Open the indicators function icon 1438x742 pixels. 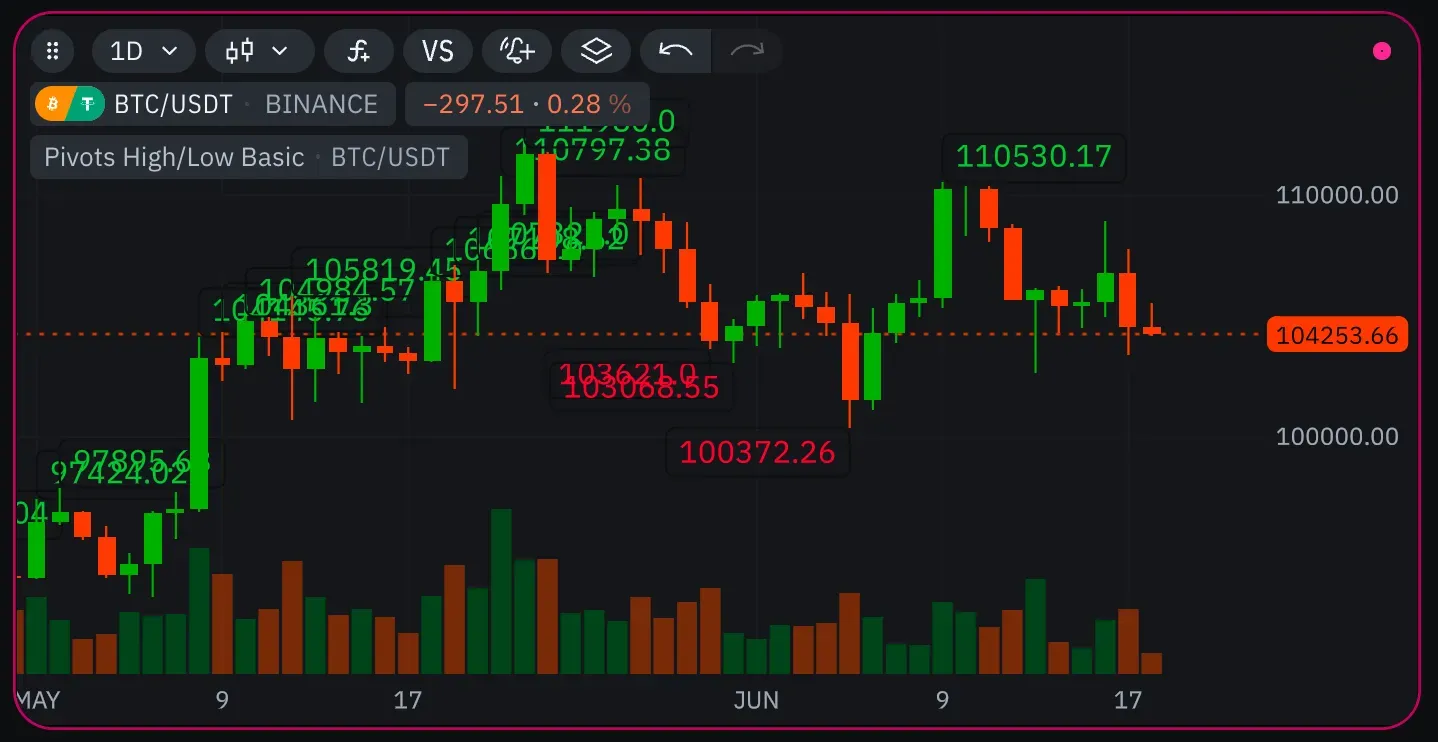359,50
